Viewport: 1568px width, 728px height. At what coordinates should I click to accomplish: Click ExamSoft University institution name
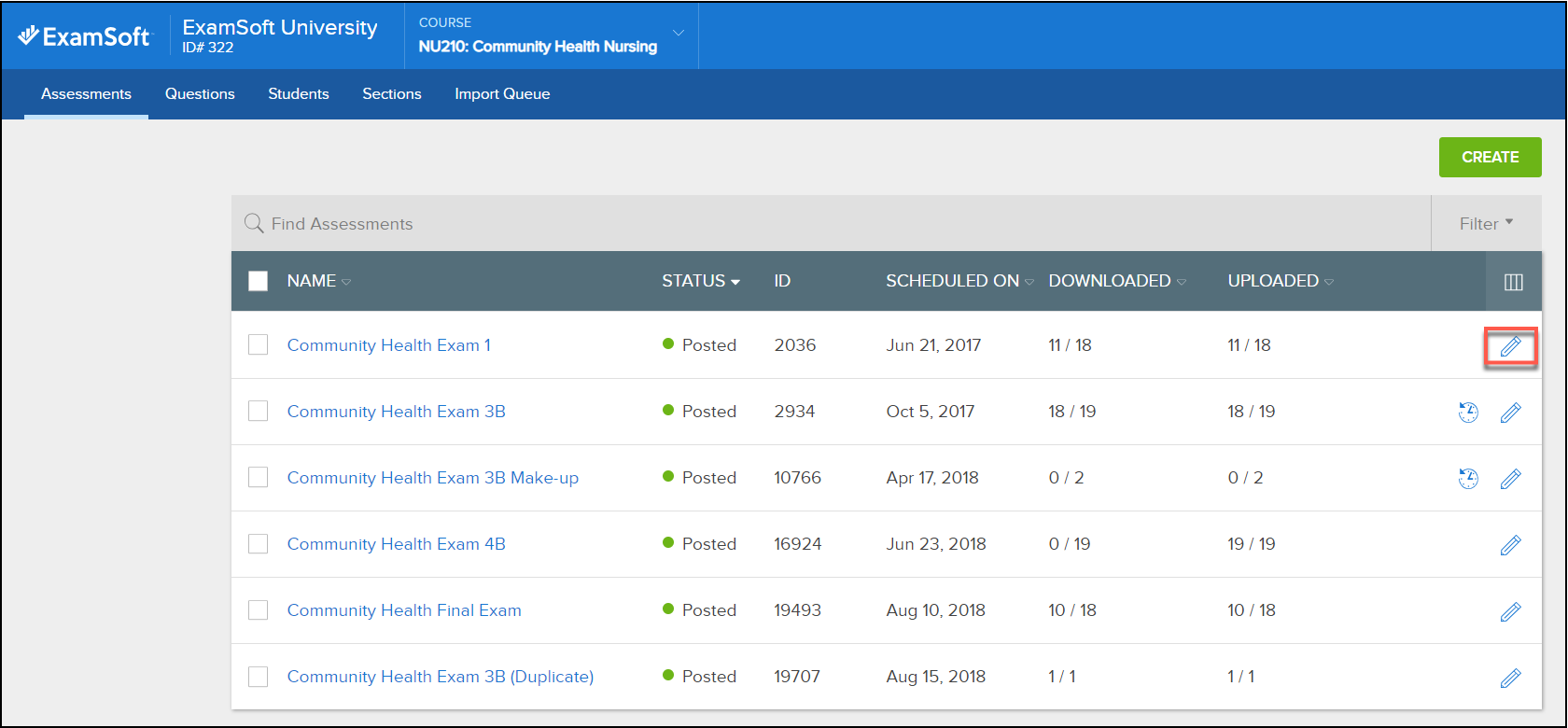point(280,27)
